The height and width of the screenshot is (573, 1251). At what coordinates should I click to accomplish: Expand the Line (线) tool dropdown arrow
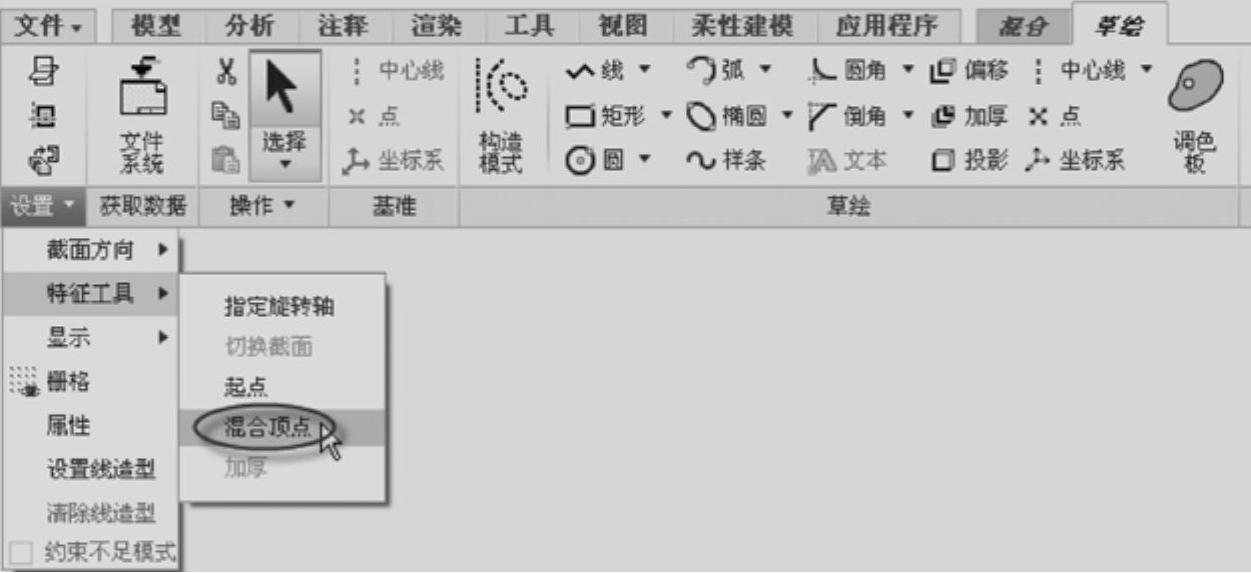tap(645, 71)
